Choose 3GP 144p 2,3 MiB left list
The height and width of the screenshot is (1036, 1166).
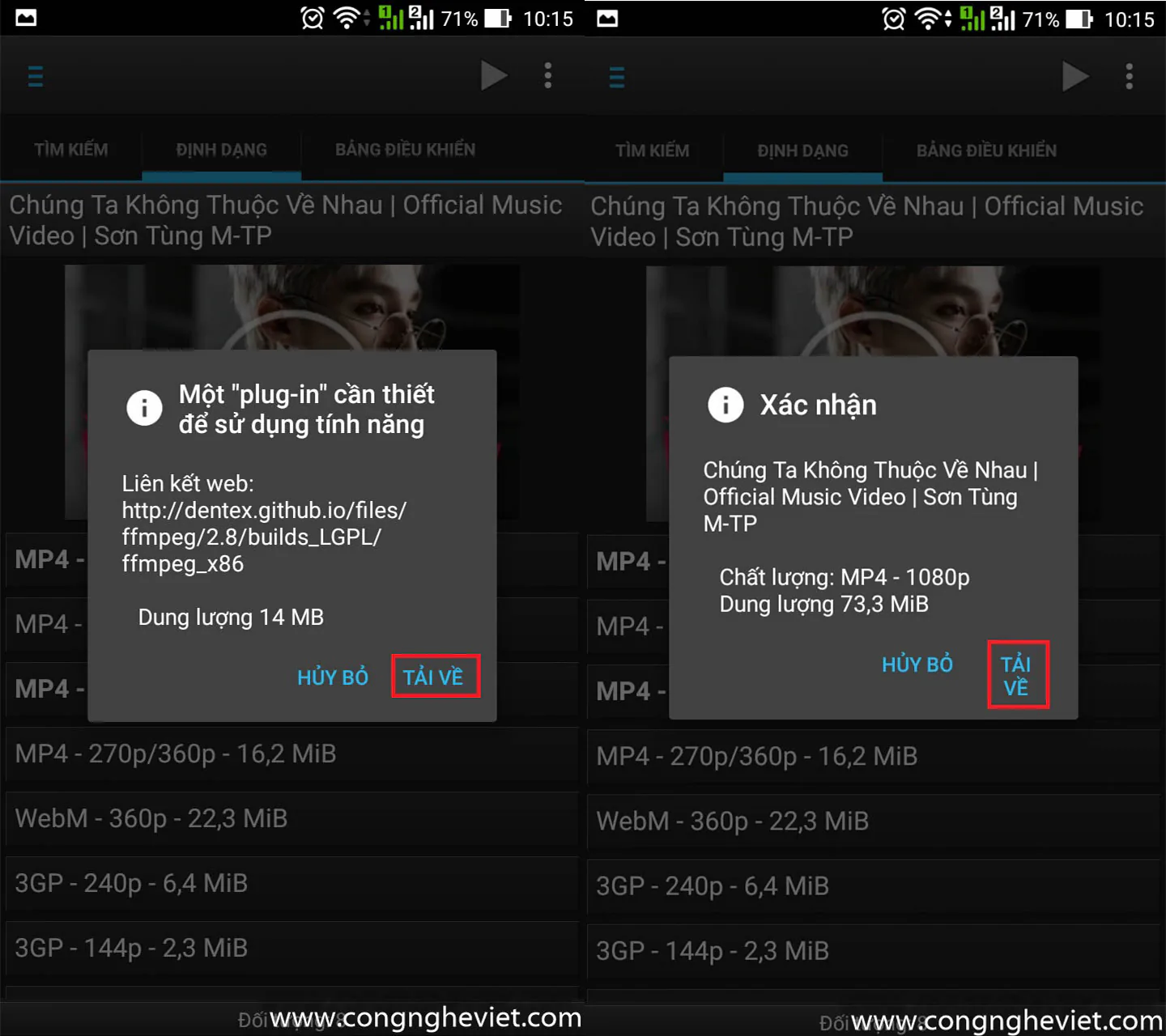click(x=291, y=949)
